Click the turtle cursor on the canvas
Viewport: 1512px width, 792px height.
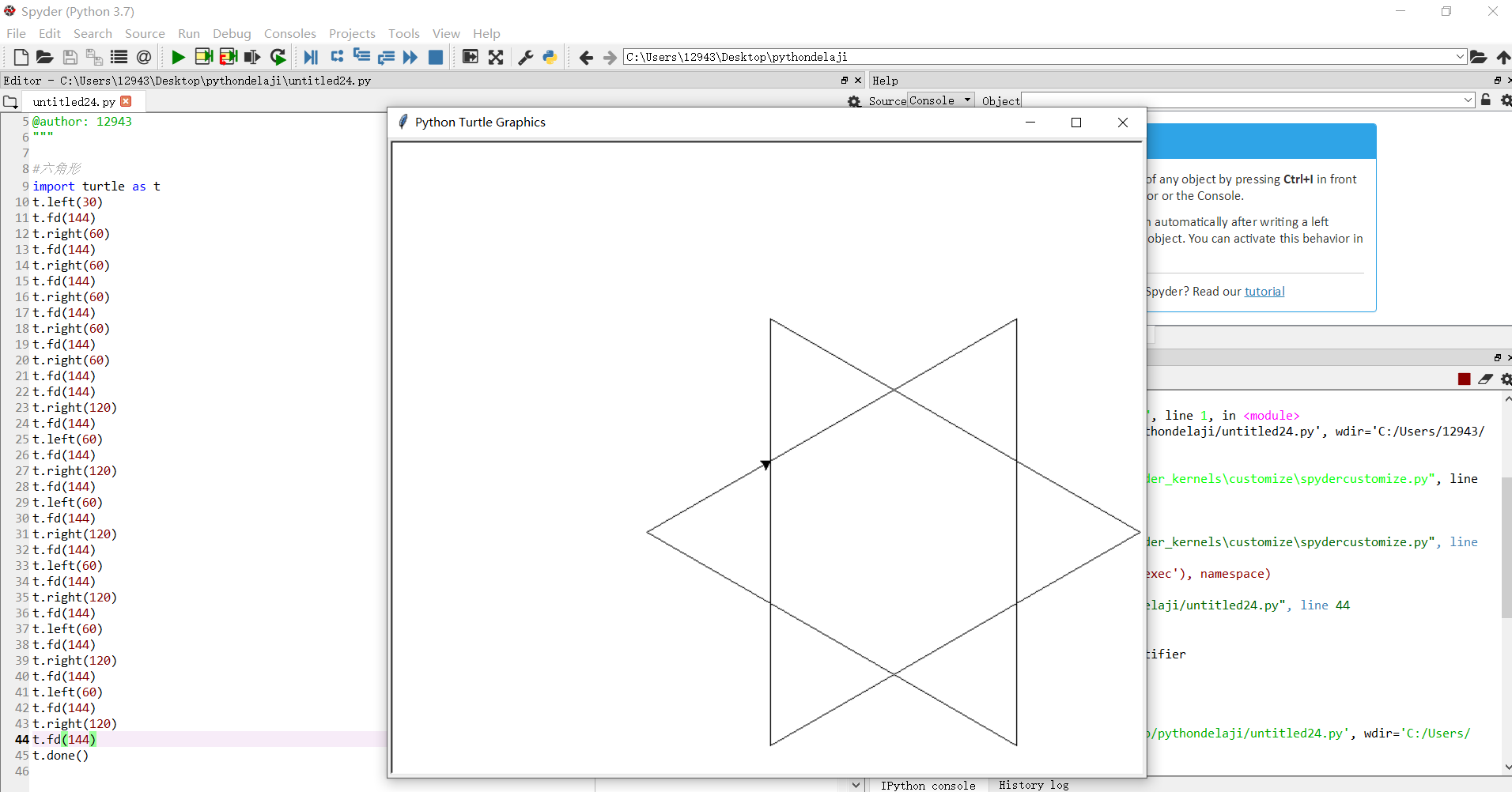[765, 465]
